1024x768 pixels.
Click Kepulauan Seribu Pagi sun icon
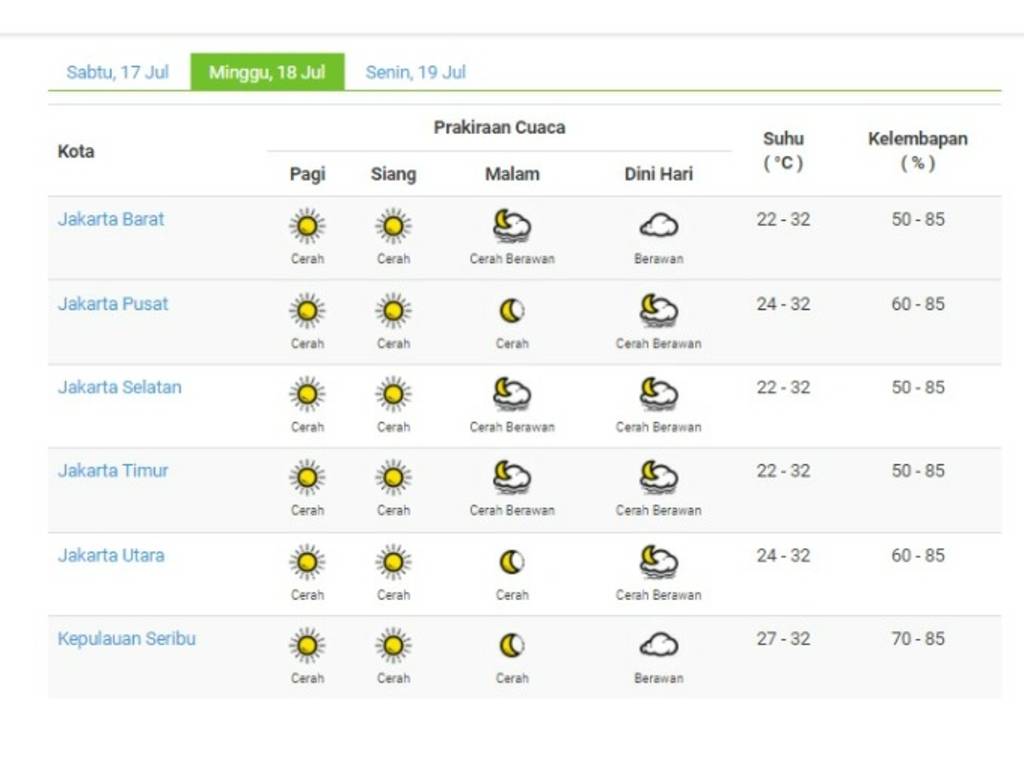point(307,646)
